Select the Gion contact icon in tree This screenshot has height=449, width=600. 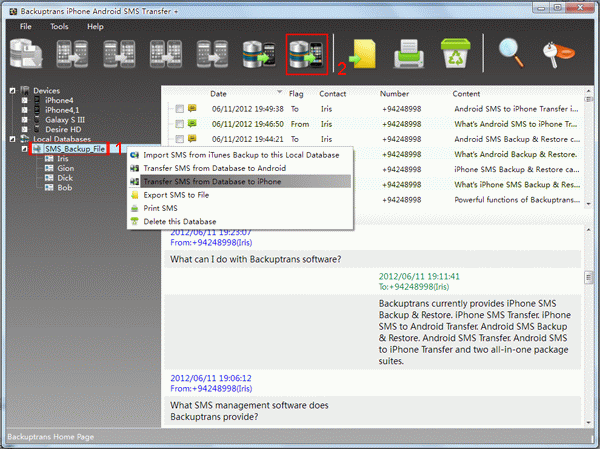[x=49, y=168]
